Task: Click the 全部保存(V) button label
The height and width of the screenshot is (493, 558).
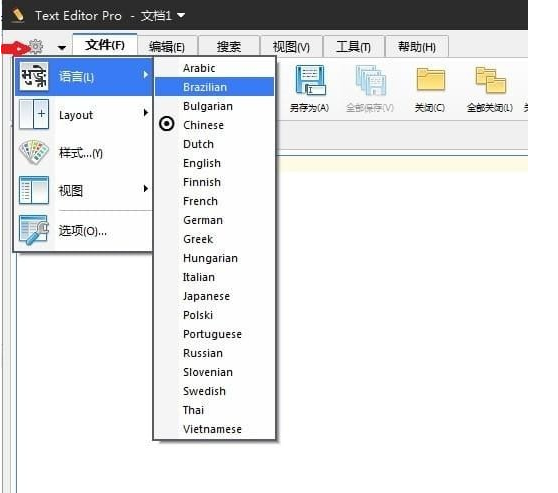Action: point(370,107)
